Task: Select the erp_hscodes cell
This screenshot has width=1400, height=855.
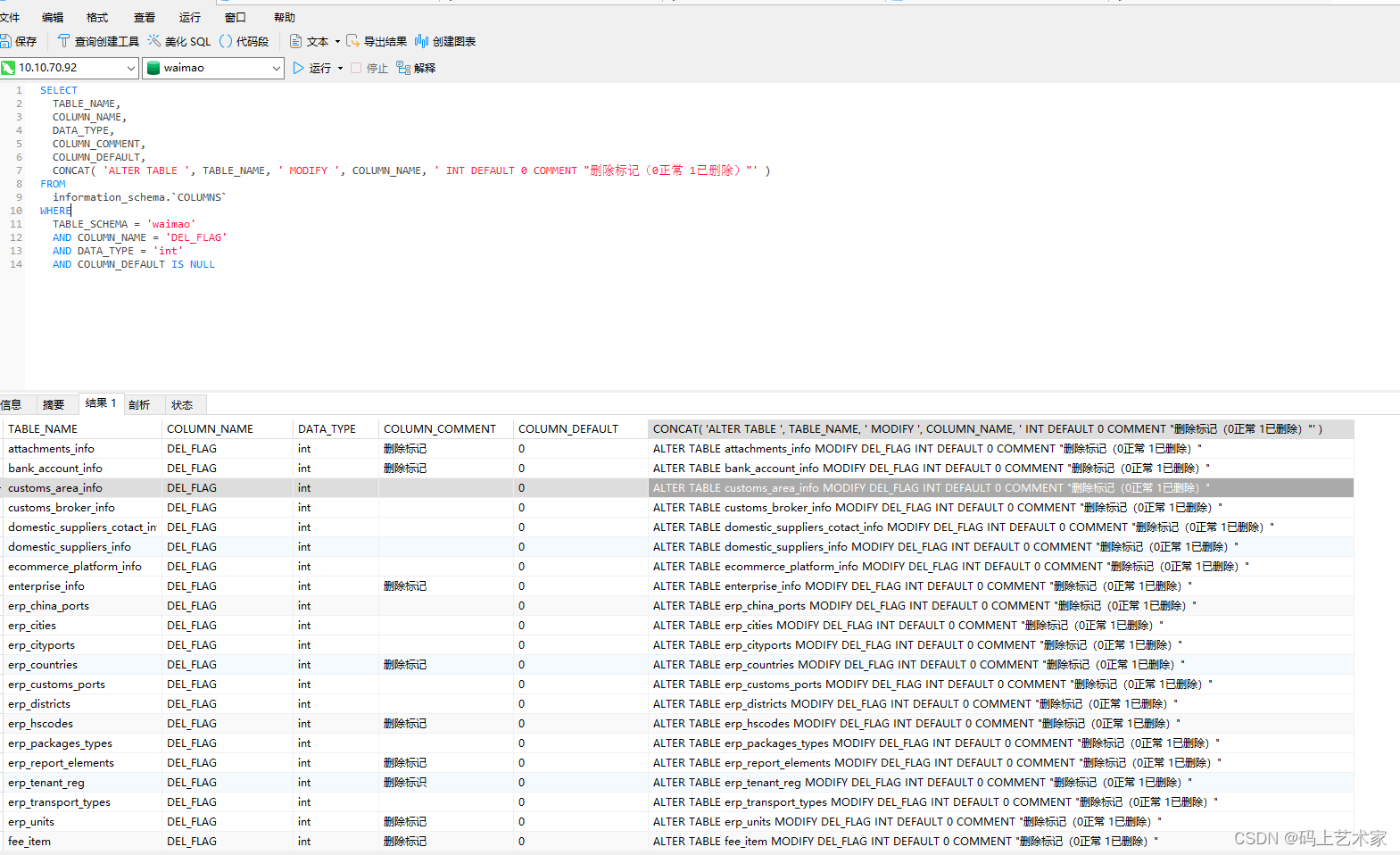Action: pos(82,723)
